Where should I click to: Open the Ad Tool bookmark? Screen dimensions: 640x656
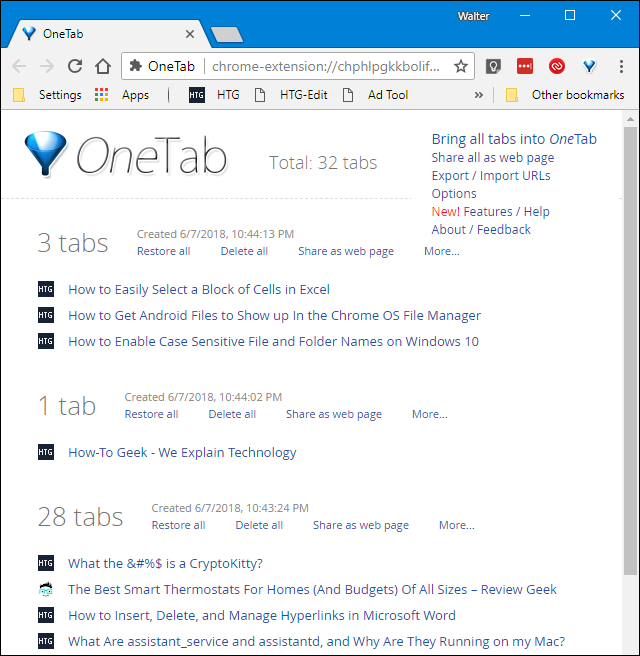(x=375, y=95)
